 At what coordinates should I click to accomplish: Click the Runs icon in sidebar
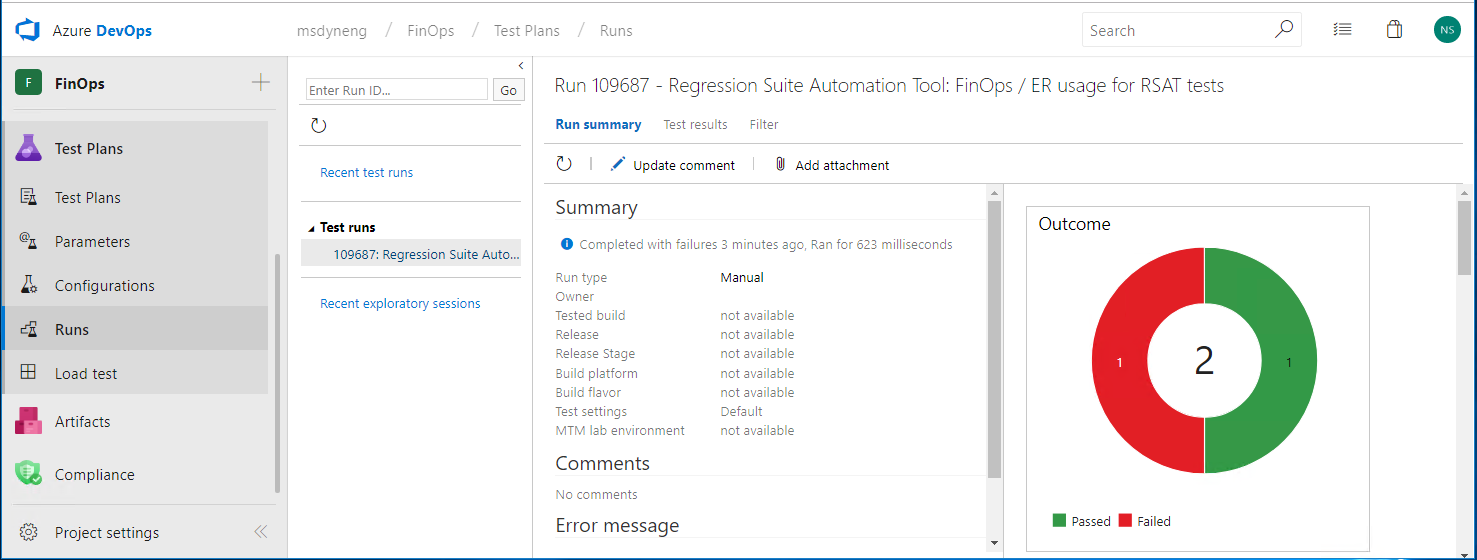[28, 329]
